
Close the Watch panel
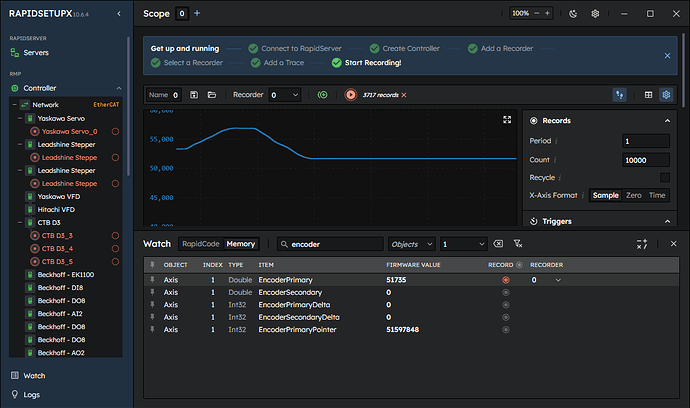(x=673, y=243)
